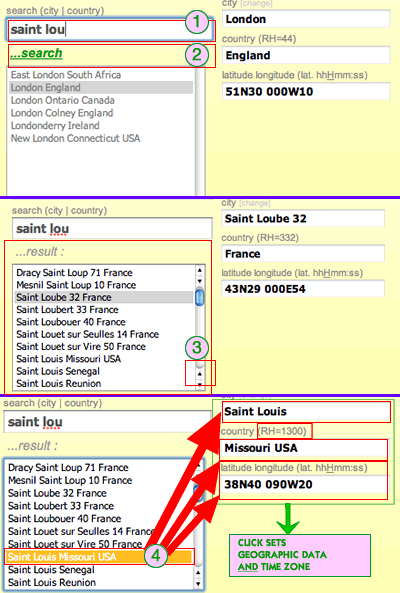Viewport: 400px width, 593px height.
Task: Focus the search field in the bottom panel
Action: [x=107, y=422]
